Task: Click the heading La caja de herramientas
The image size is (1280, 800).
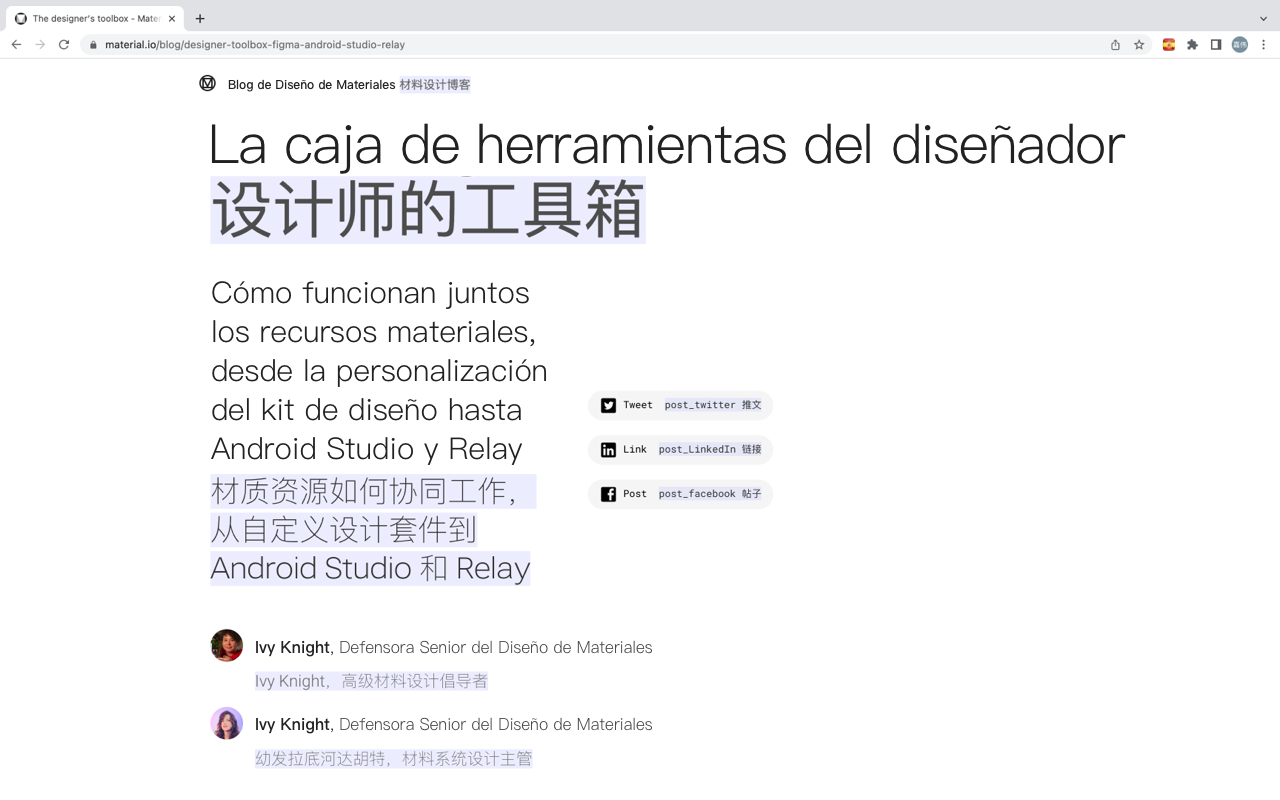Action: [667, 144]
